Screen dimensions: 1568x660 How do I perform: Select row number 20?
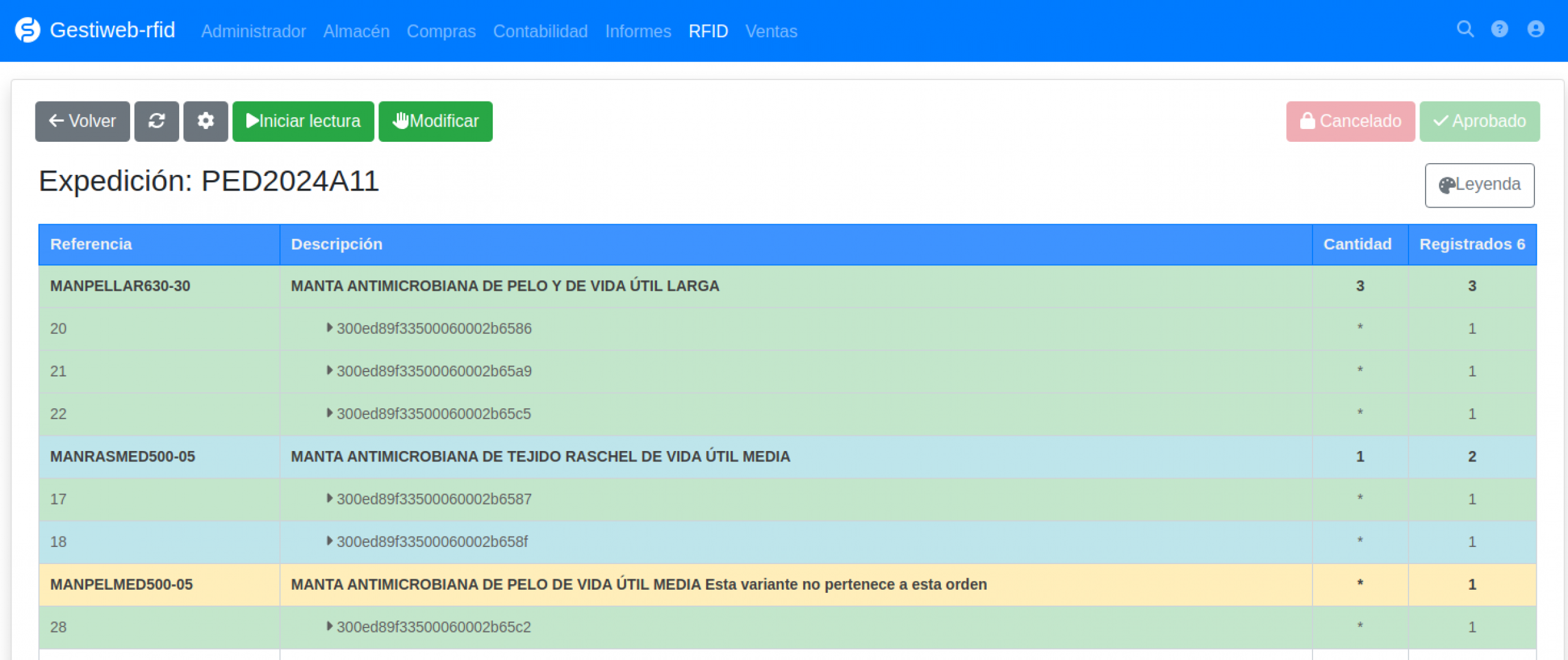pos(58,329)
